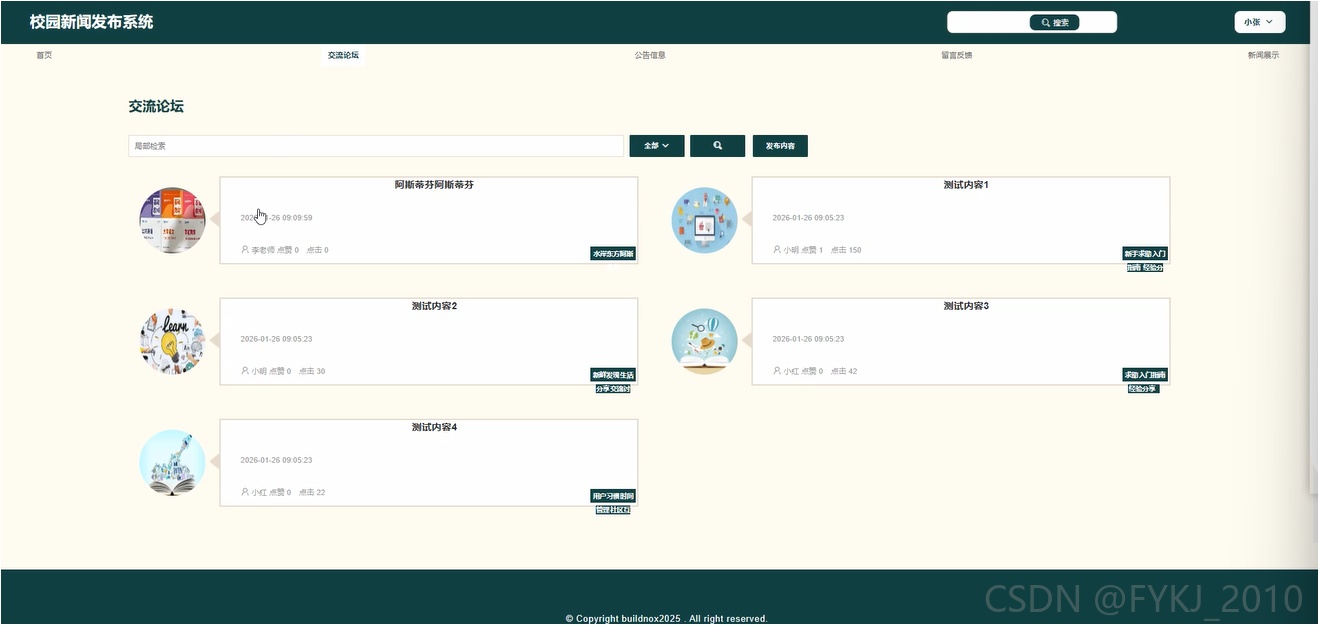The image size is (1319, 625).
Task: Click the 经验分享 tag under 测试内容3
Action: (1143, 389)
